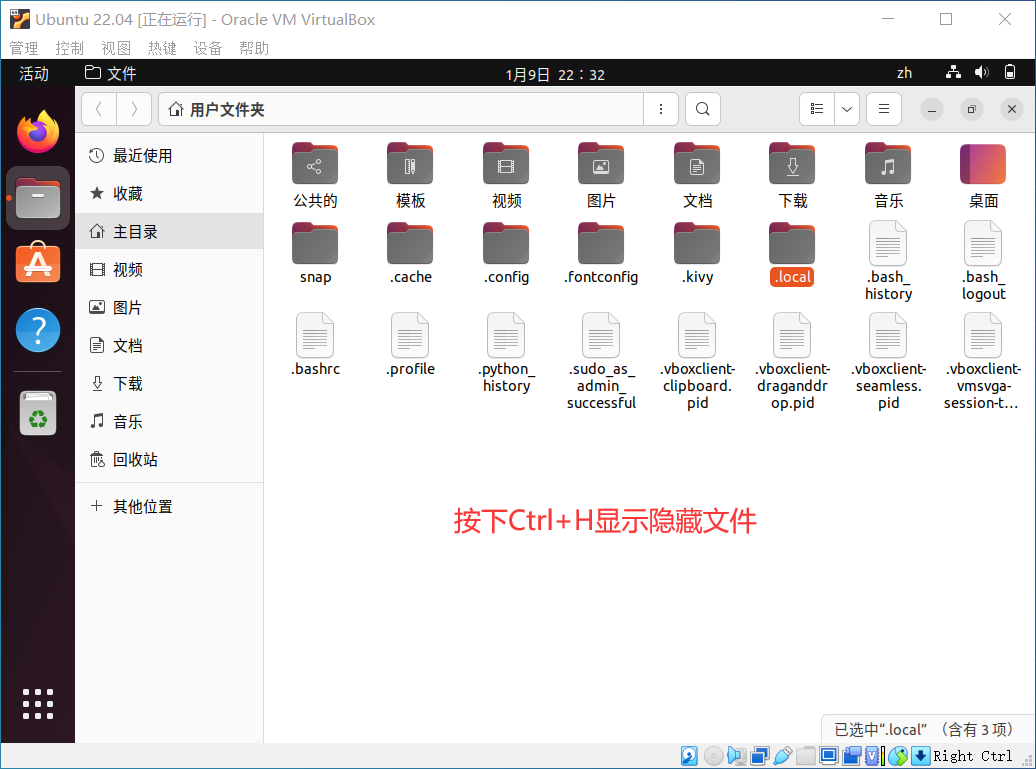
Task: Click the 活动 activities button
Action: point(34,73)
